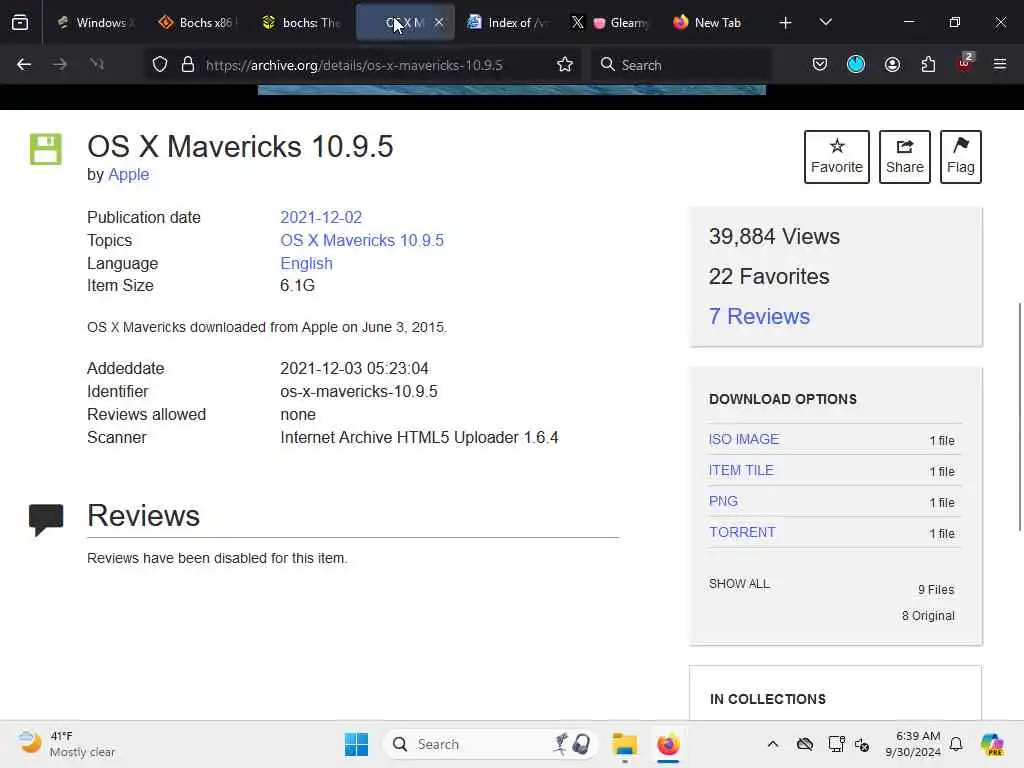Download the PNG option
Image resolution: width=1024 pixels, height=768 pixels.
(x=724, y=501)
